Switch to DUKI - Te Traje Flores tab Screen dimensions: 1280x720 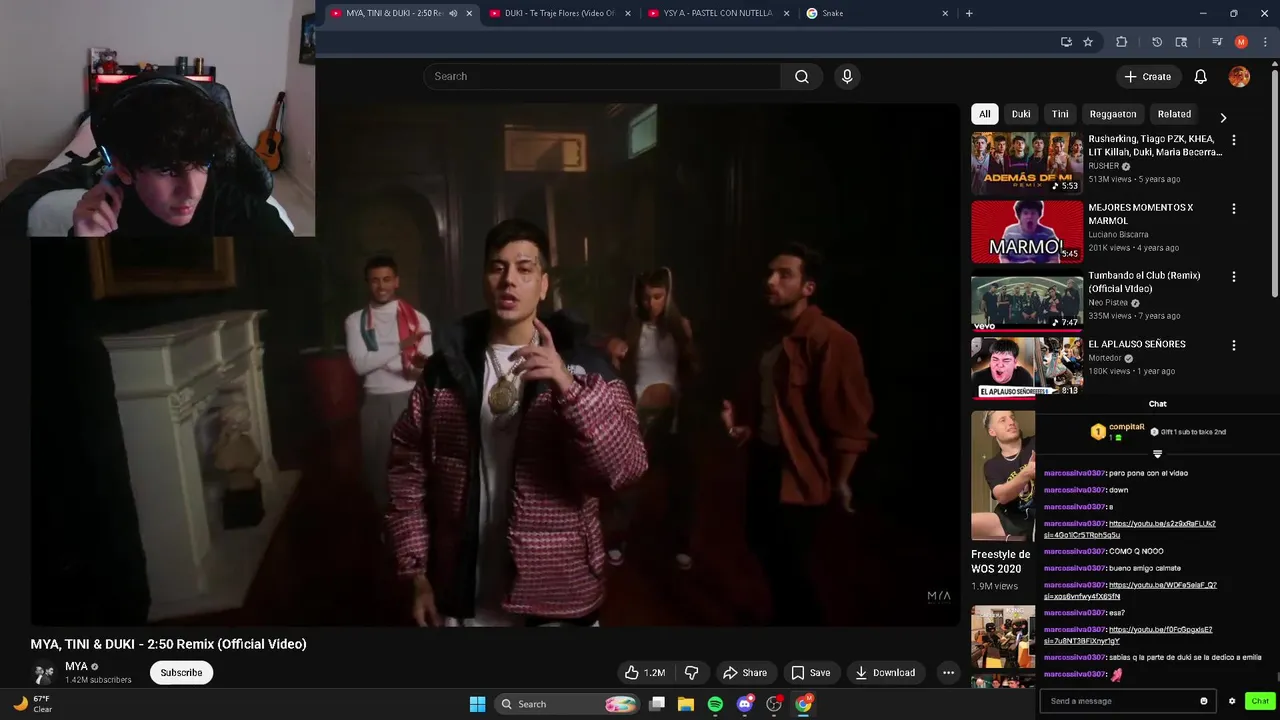coord(559,13)
